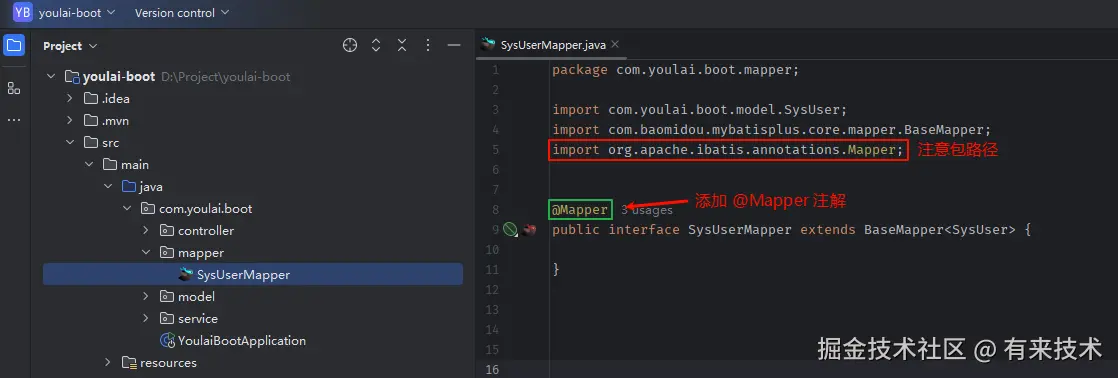Hide the Project panel with minimize icon
Viewport: 1118px width, 378px height.
[453, 46]
